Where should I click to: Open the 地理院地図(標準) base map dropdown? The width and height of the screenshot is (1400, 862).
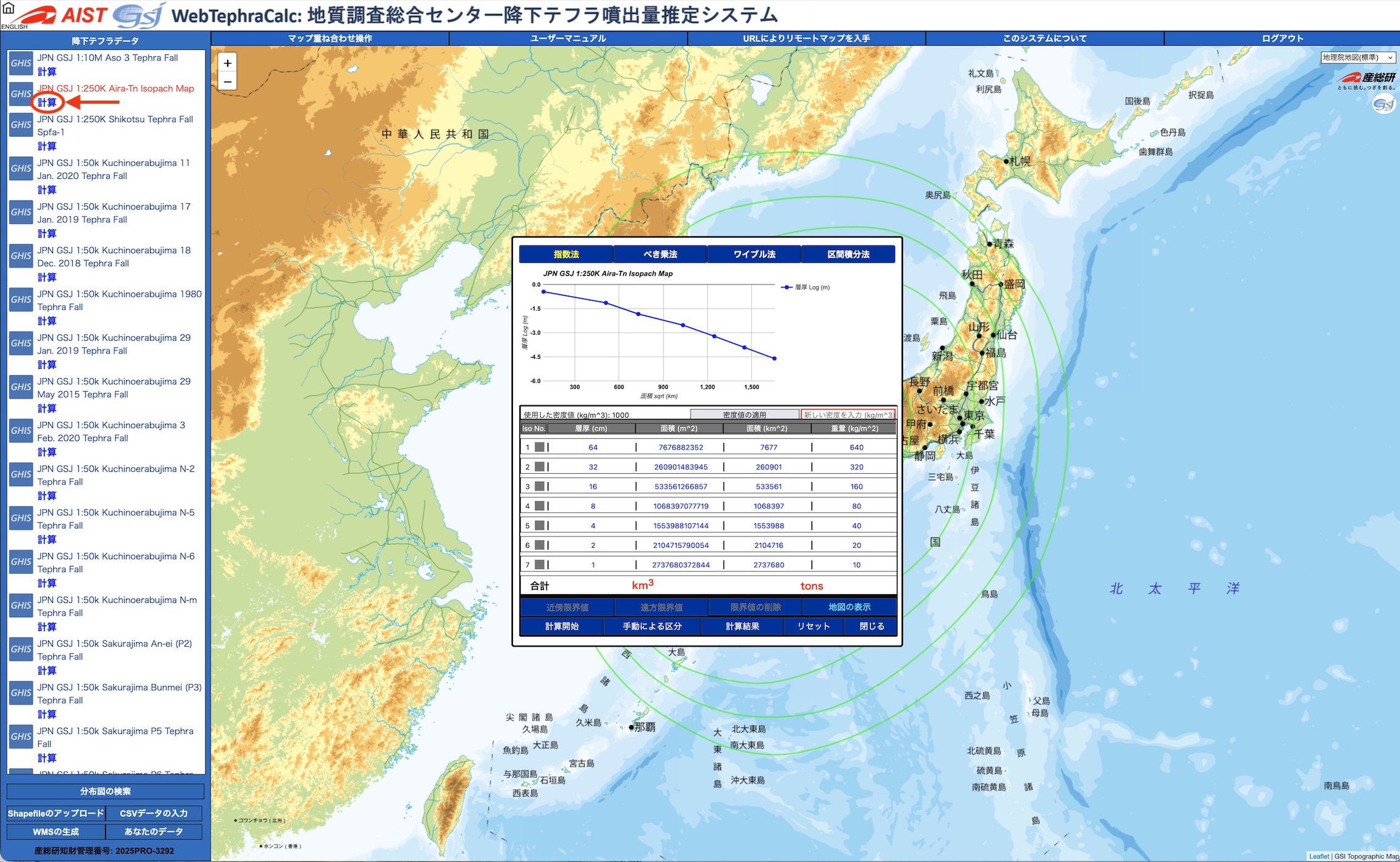[1358, 57]
